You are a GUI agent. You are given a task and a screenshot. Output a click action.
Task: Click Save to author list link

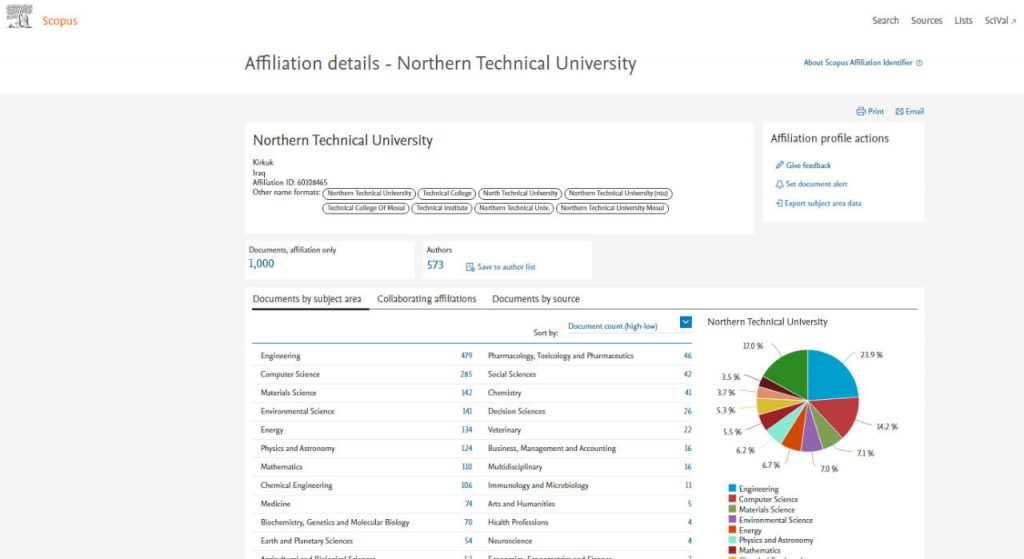[x=506, y=267]
